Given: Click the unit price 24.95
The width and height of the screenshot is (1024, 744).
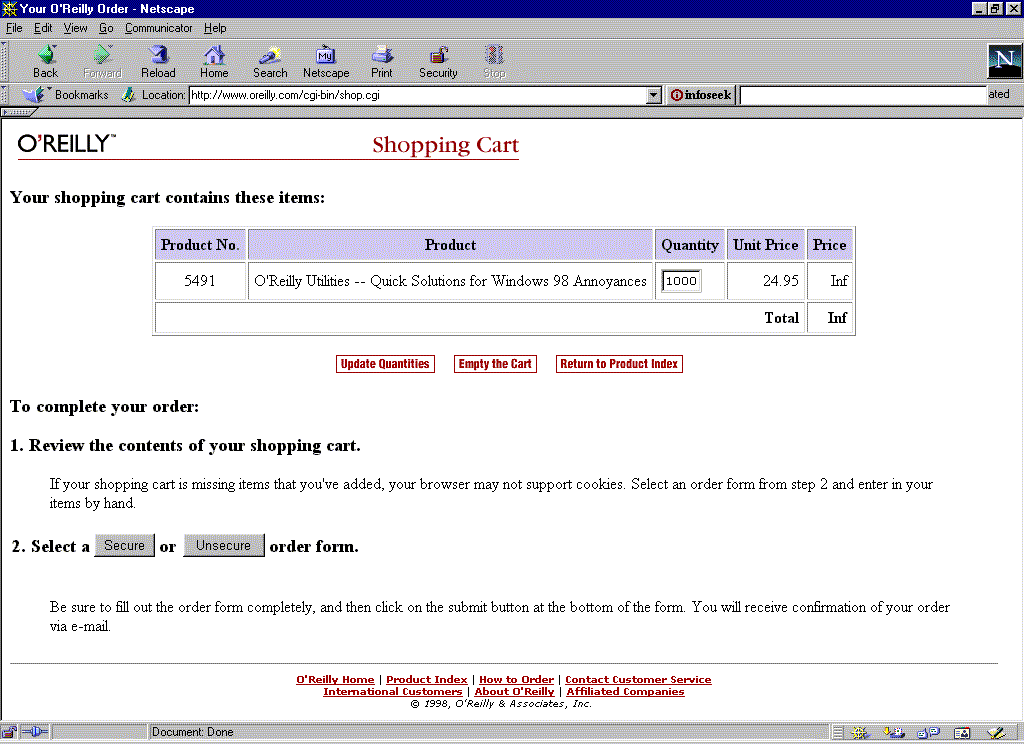Looking at the screenshot, I should [780, 281].
